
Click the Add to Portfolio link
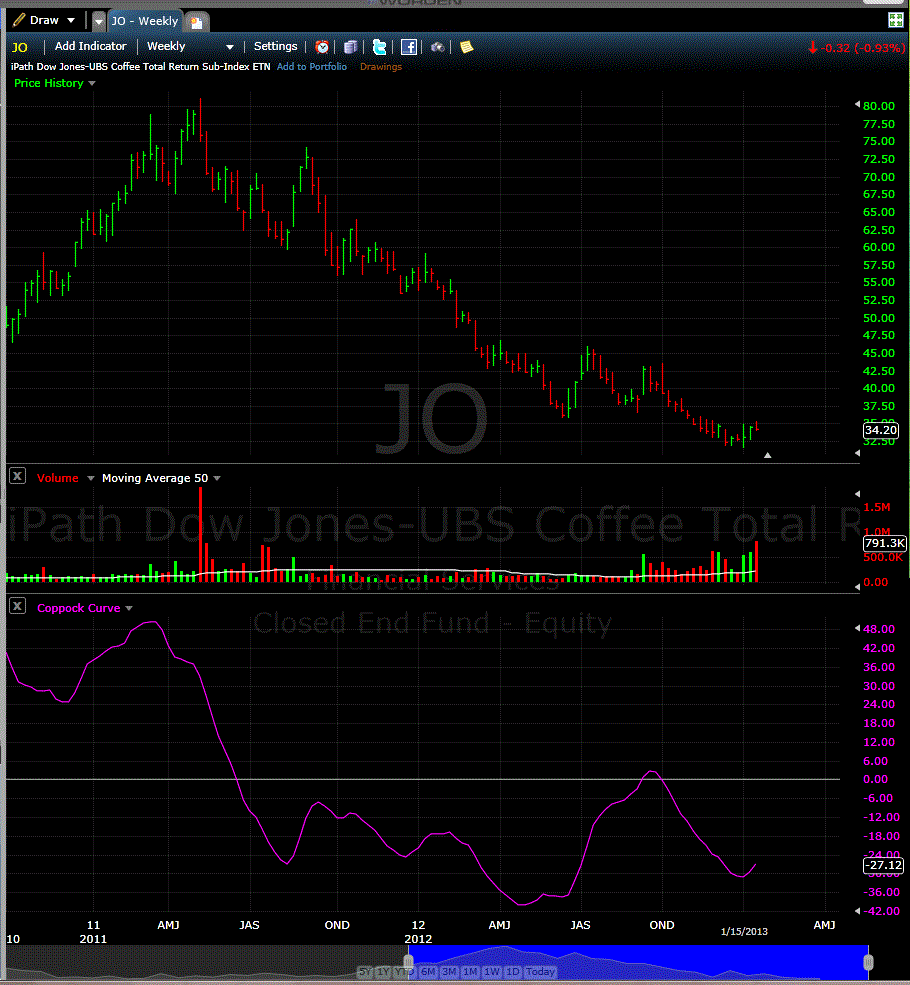coord(311,67)
